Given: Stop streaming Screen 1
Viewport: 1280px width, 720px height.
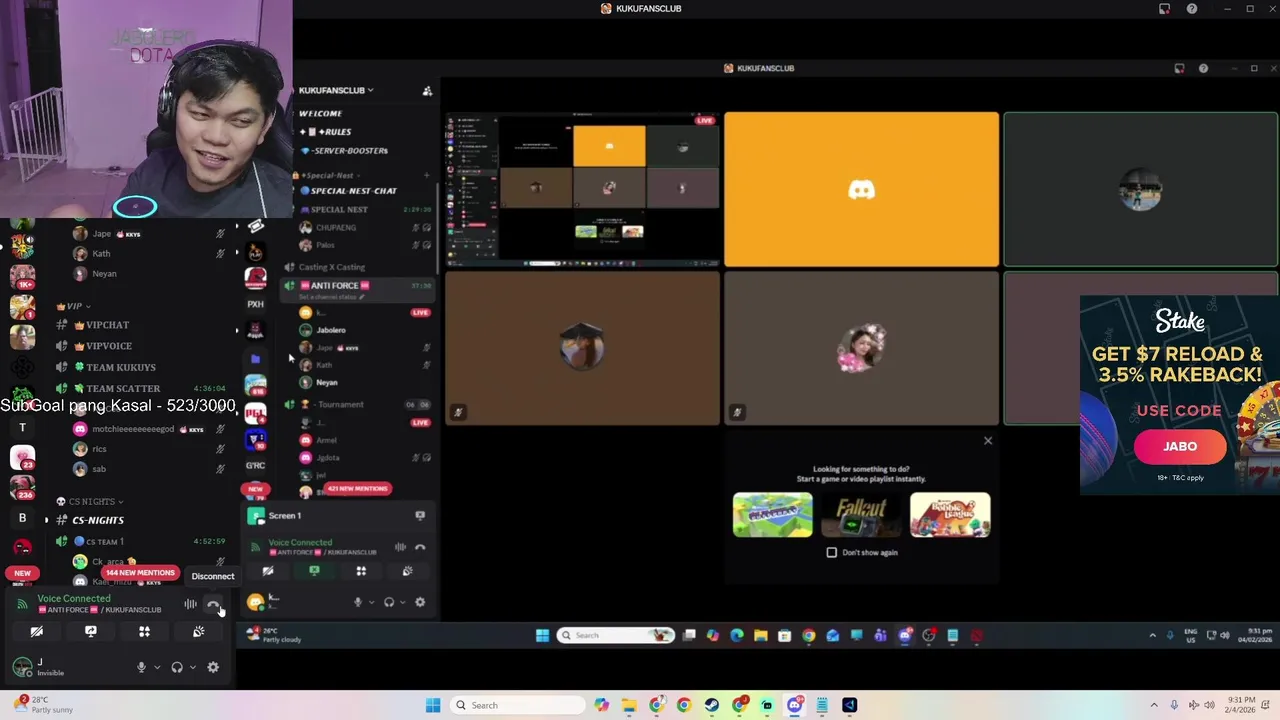Looking at the screenshot, I should [420, 516].
